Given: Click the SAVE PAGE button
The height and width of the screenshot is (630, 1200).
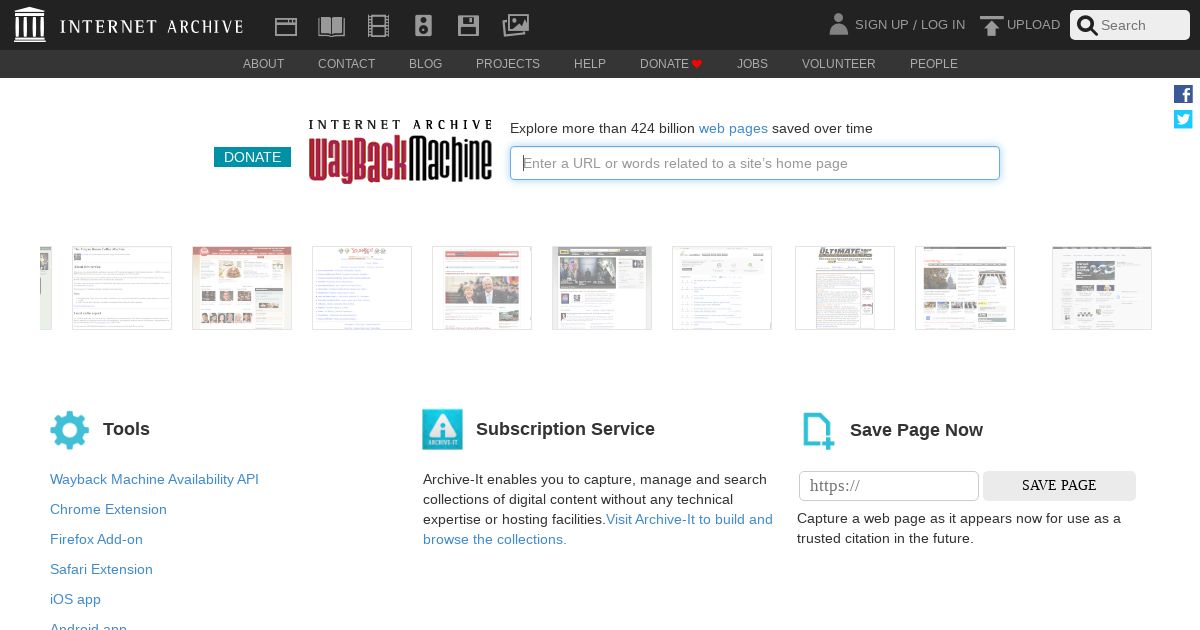Looking at the screenshot, I should click(1059, 486).
